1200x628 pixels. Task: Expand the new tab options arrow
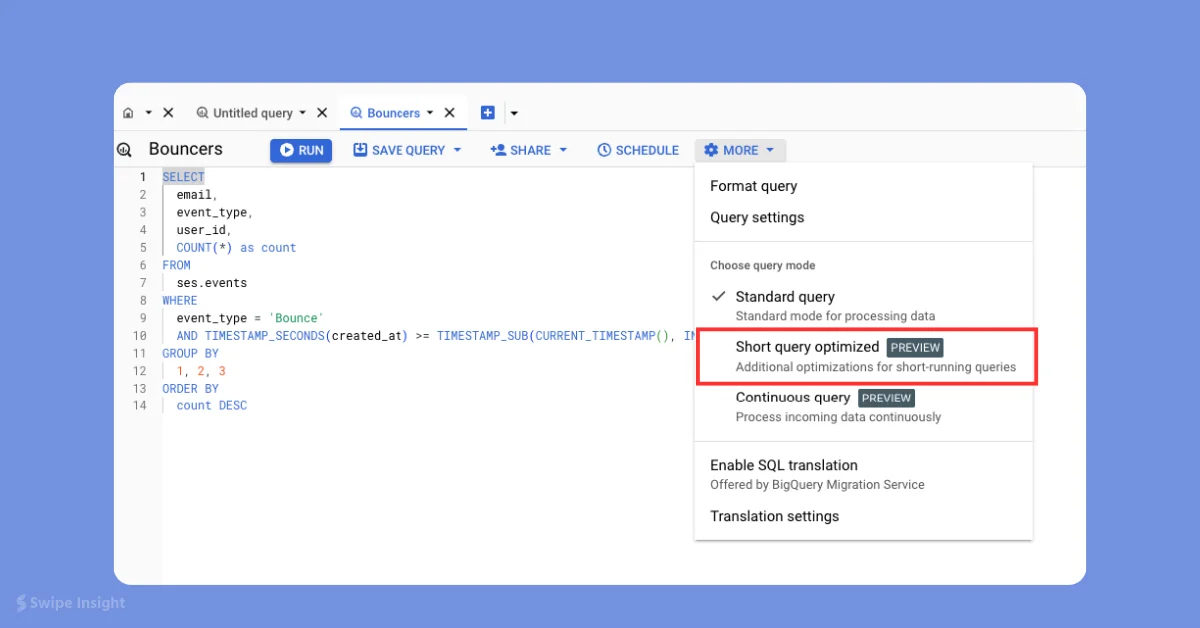click(x=514, y=113)
